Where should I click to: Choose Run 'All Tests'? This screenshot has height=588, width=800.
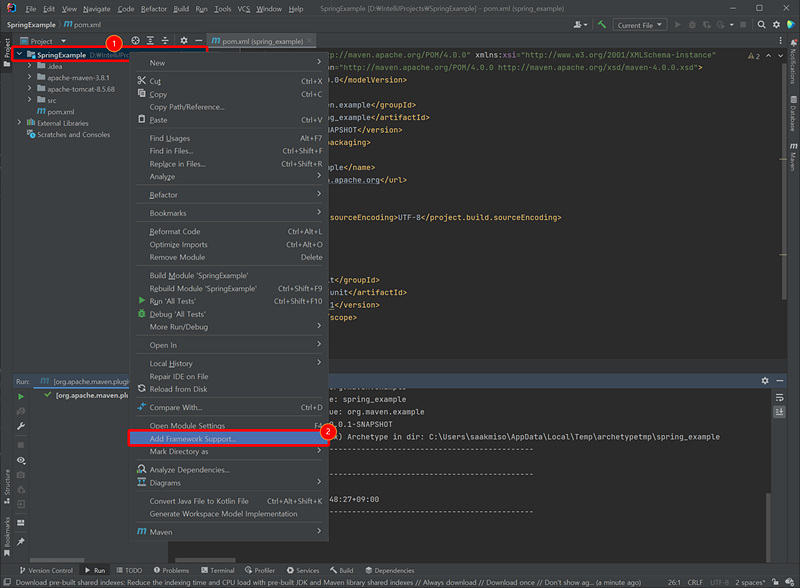229,301
